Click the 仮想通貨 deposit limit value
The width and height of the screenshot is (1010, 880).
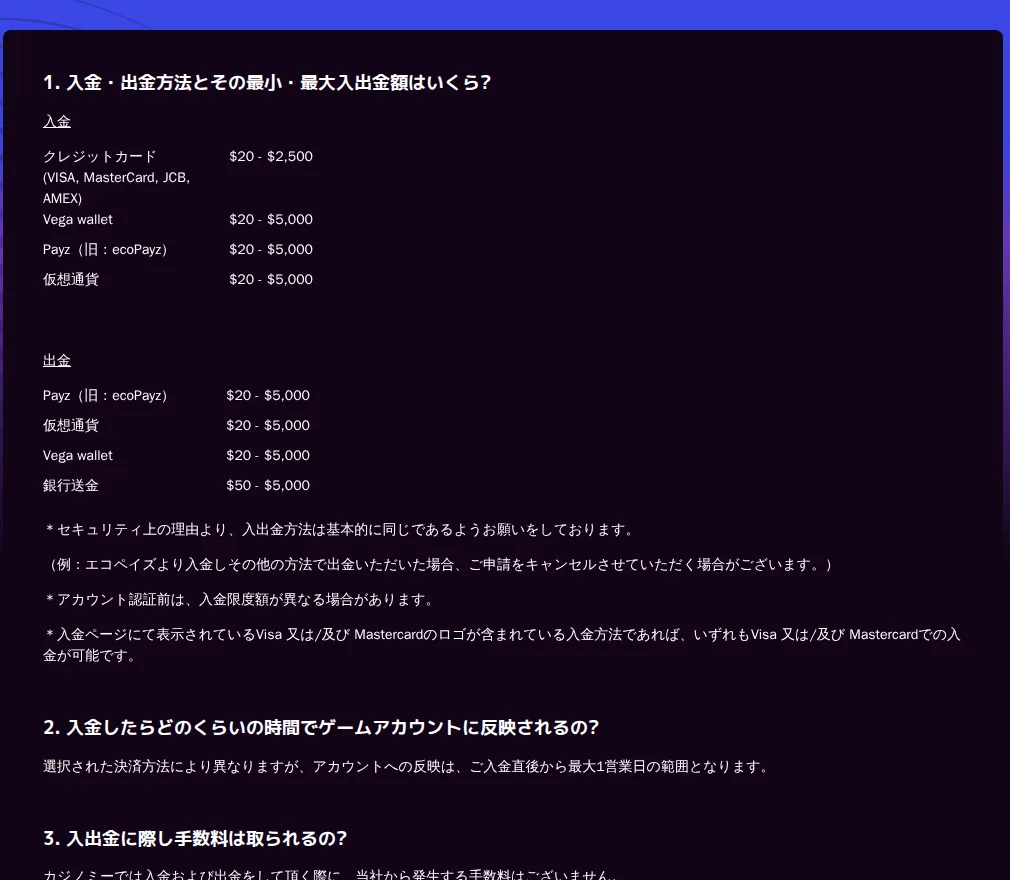[x=271, y=280]
